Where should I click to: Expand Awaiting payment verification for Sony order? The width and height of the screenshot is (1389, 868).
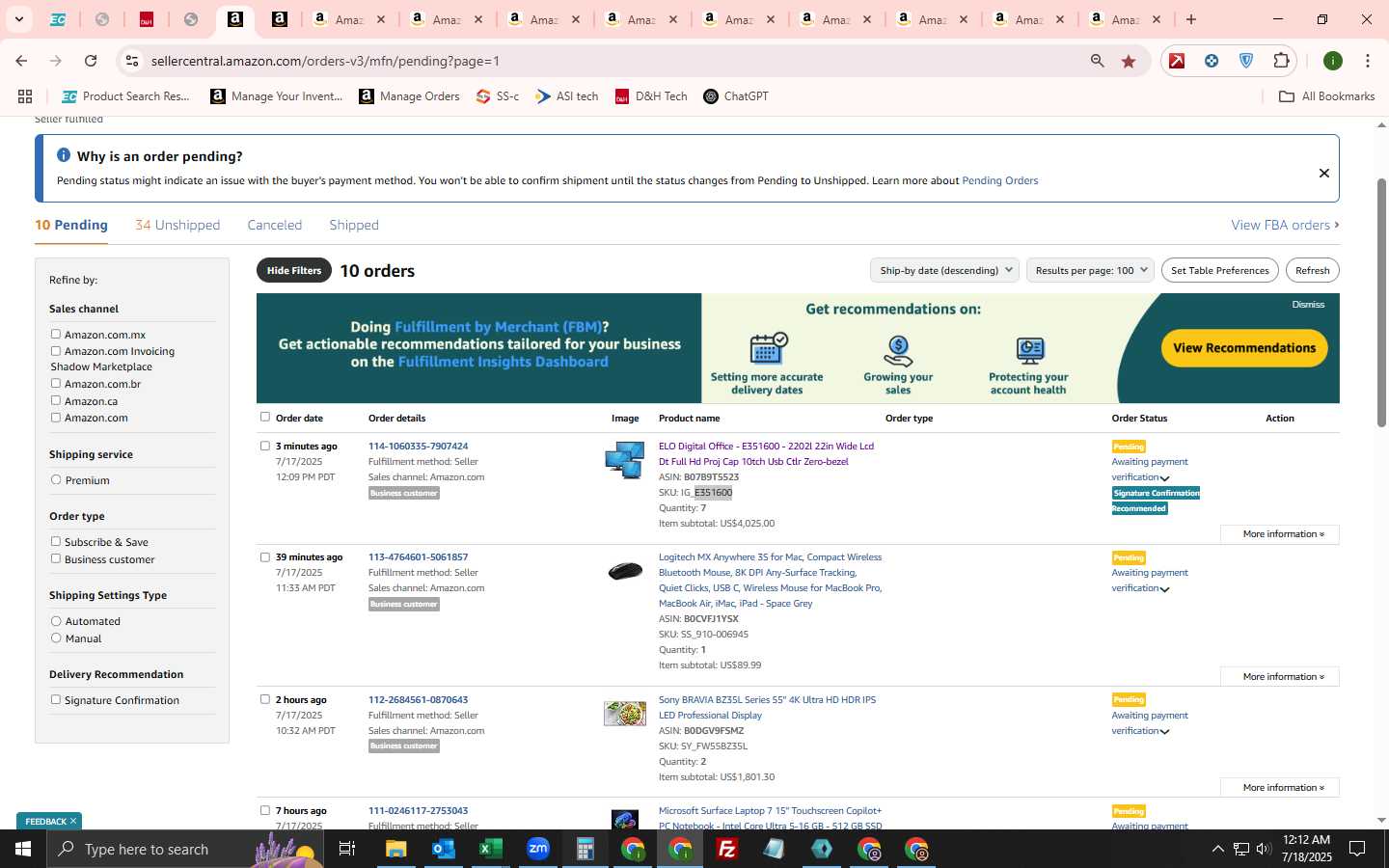pyautogui.click(x=1164, y=732)
